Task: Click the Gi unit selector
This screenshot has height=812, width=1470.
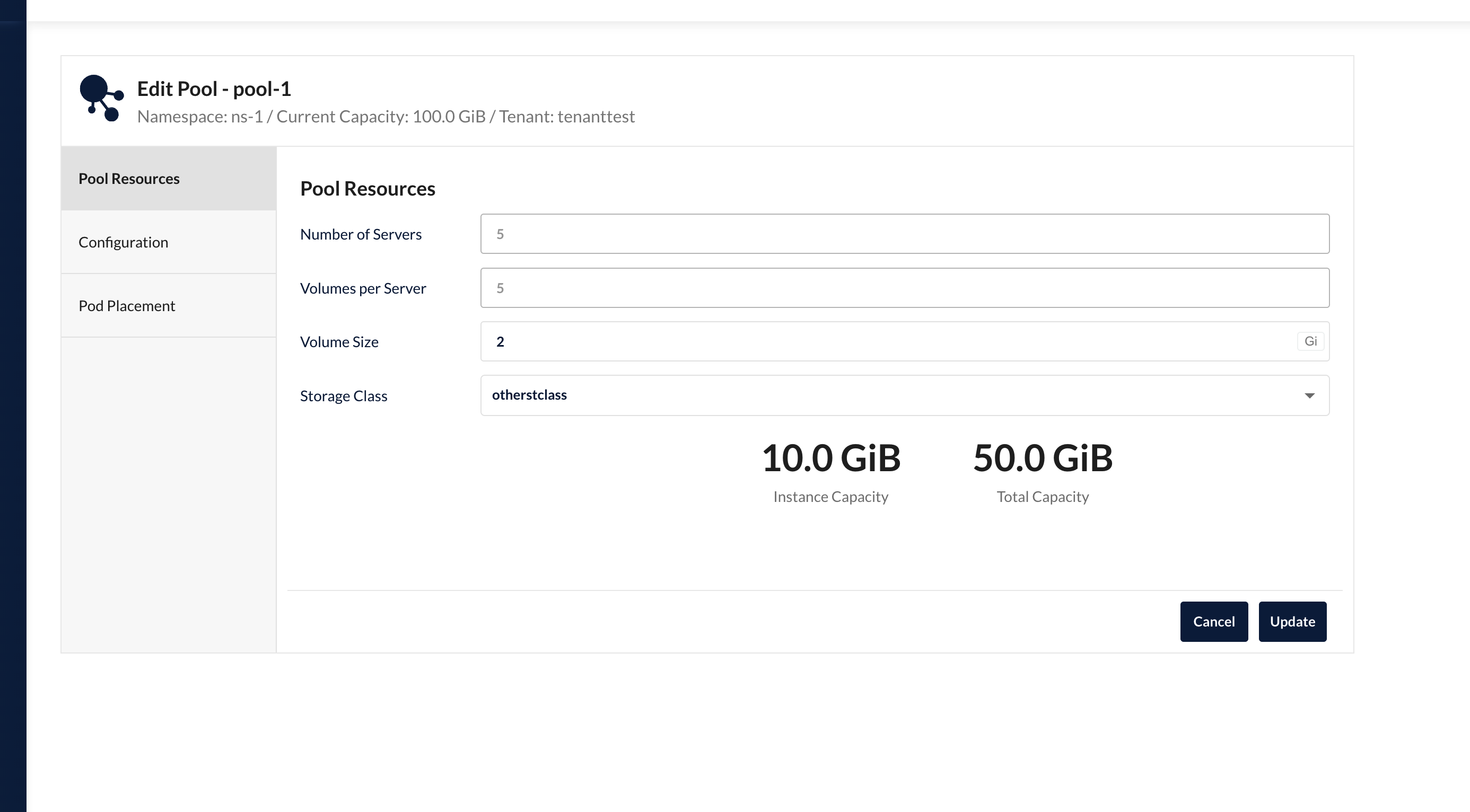Action: point(1310,341)
